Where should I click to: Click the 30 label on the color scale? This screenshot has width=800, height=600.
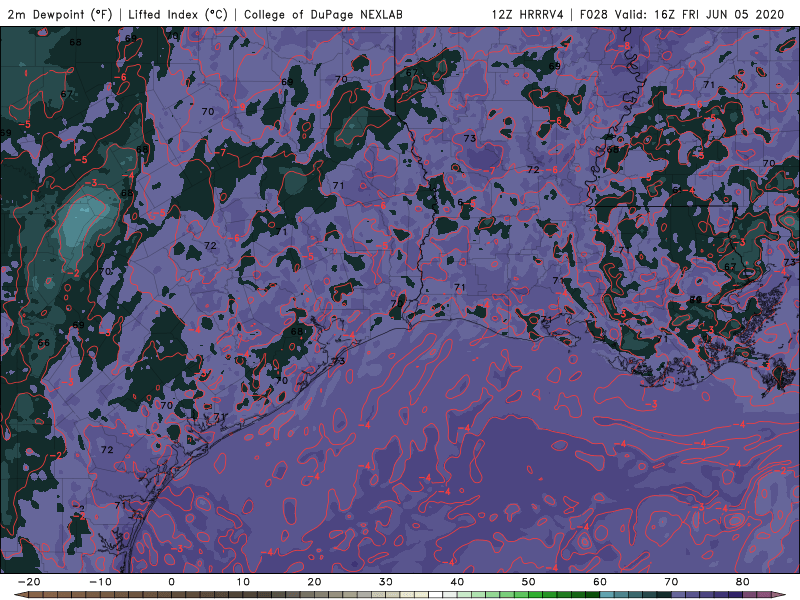tap(386, 582)
